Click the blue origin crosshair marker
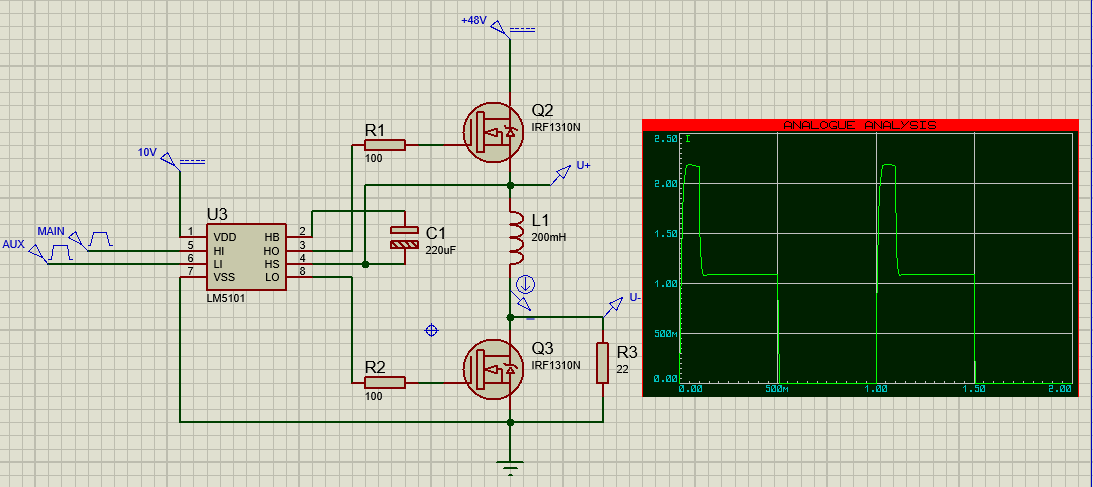 coord(432,330)
